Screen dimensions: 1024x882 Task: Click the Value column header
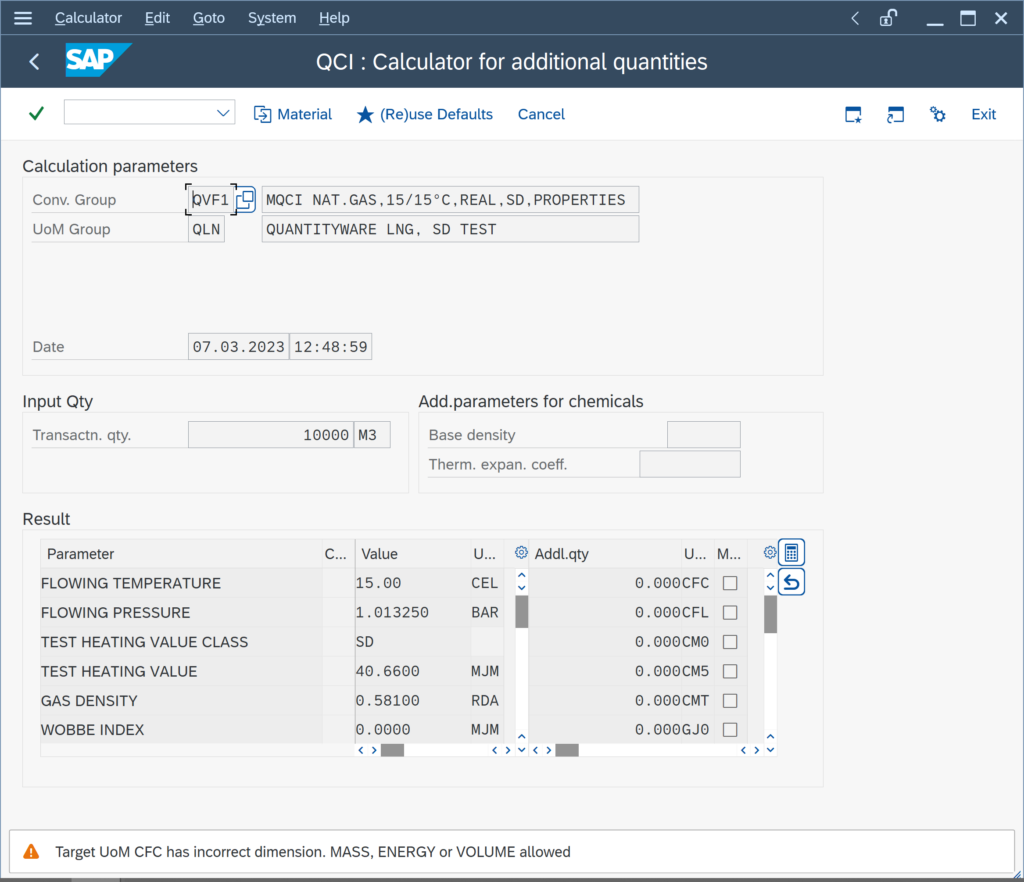tap(413, 554)
